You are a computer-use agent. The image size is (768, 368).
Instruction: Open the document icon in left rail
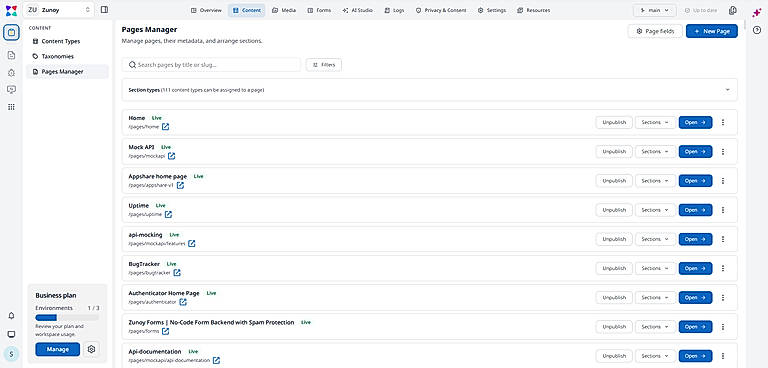pos(11,55)
